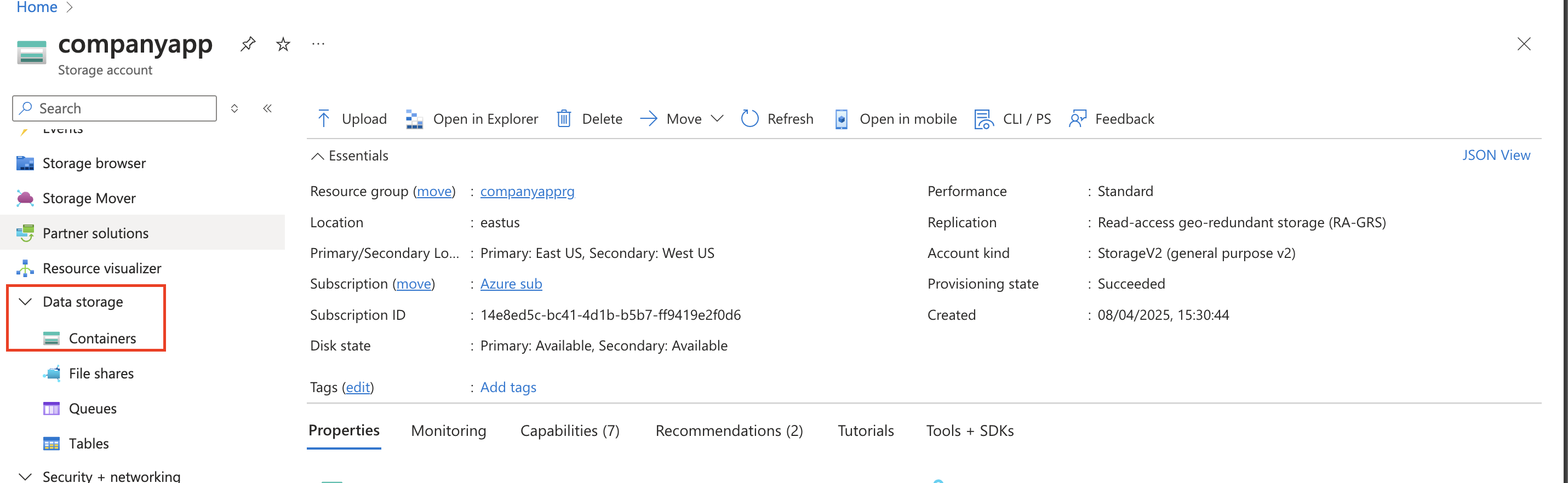Switch to the Tutorials tab

coord(866,430)
